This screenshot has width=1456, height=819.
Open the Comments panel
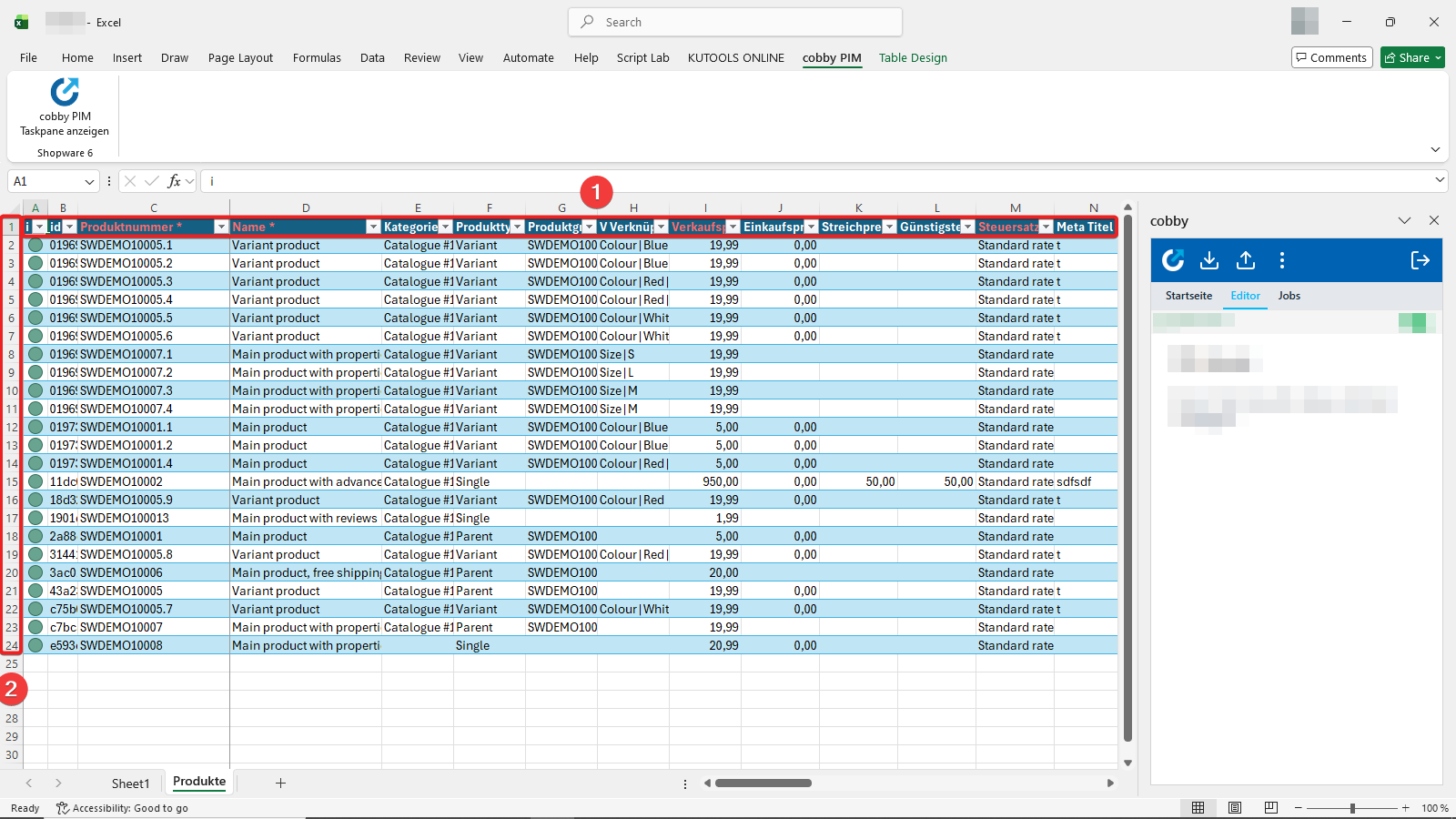click(1331, 57)
